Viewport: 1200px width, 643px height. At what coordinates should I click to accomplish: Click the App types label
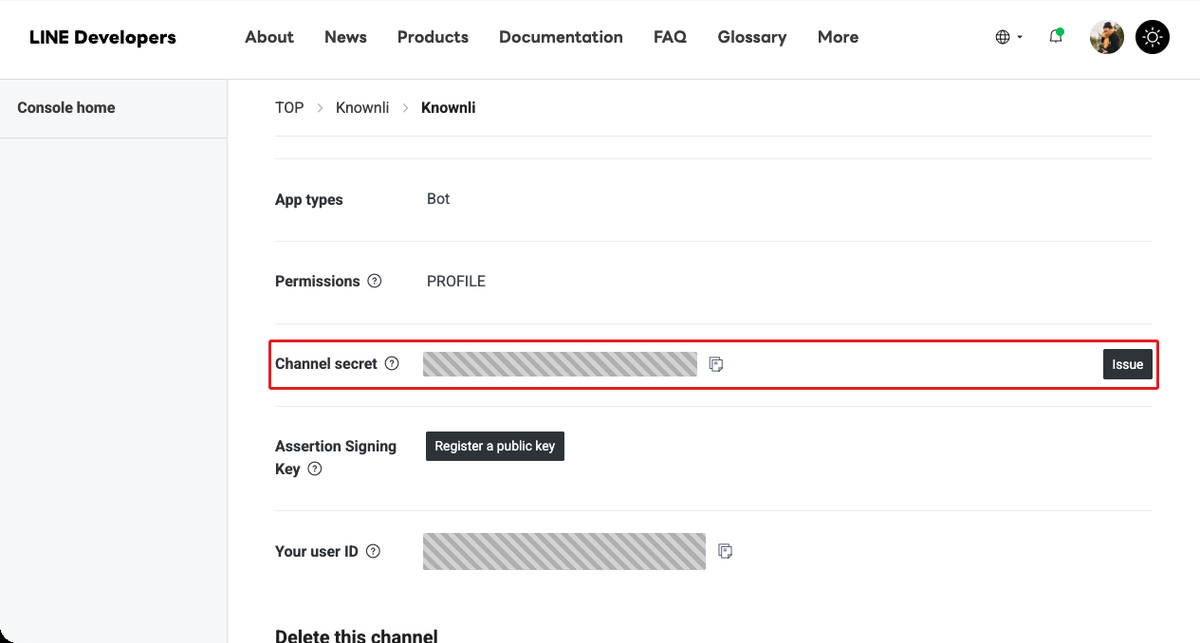coord(309,200)
